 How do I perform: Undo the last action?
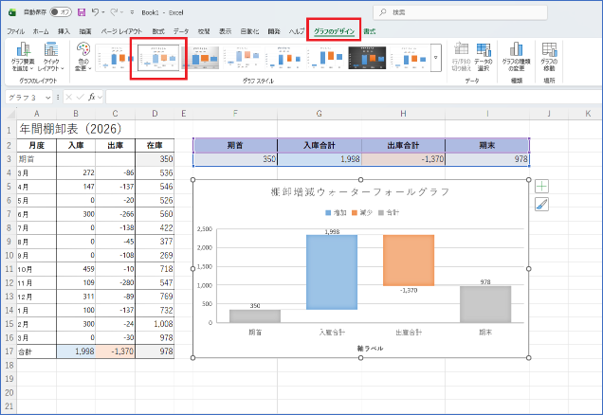tap(95, 12)
